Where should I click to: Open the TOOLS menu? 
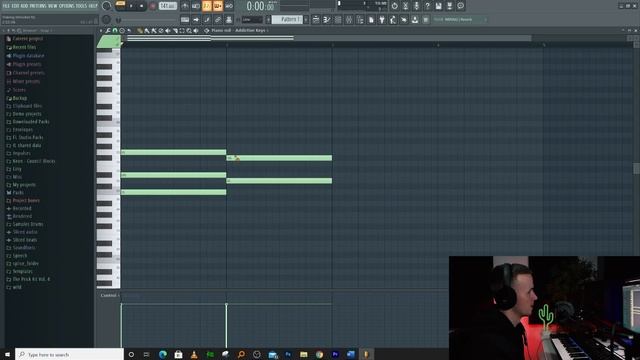click(x=81, y=6)
